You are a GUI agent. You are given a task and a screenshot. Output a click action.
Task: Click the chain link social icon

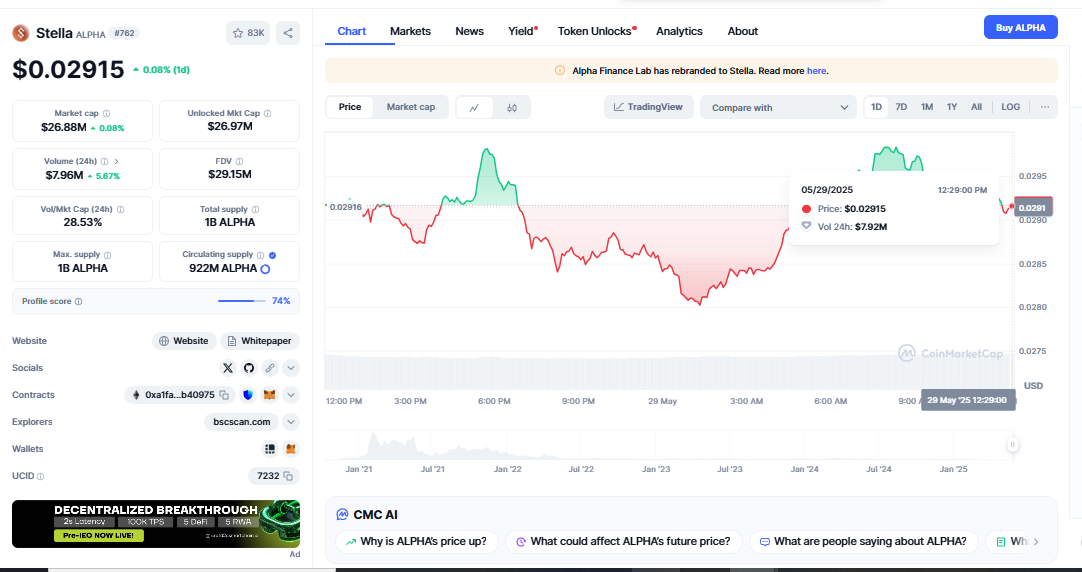pyautogui.click(x=270, y=368)
